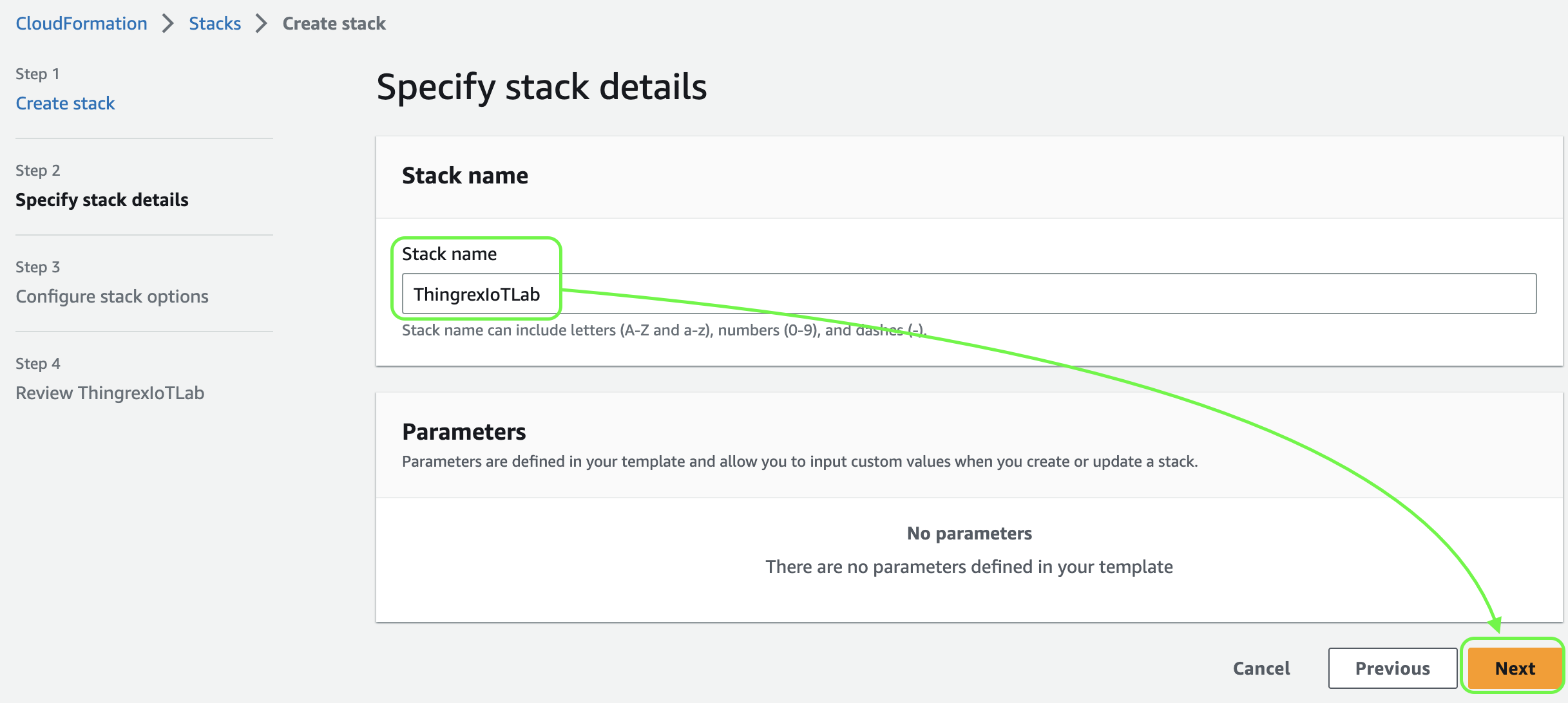
Task: Click the No parameters message
Action: (969, 533)
